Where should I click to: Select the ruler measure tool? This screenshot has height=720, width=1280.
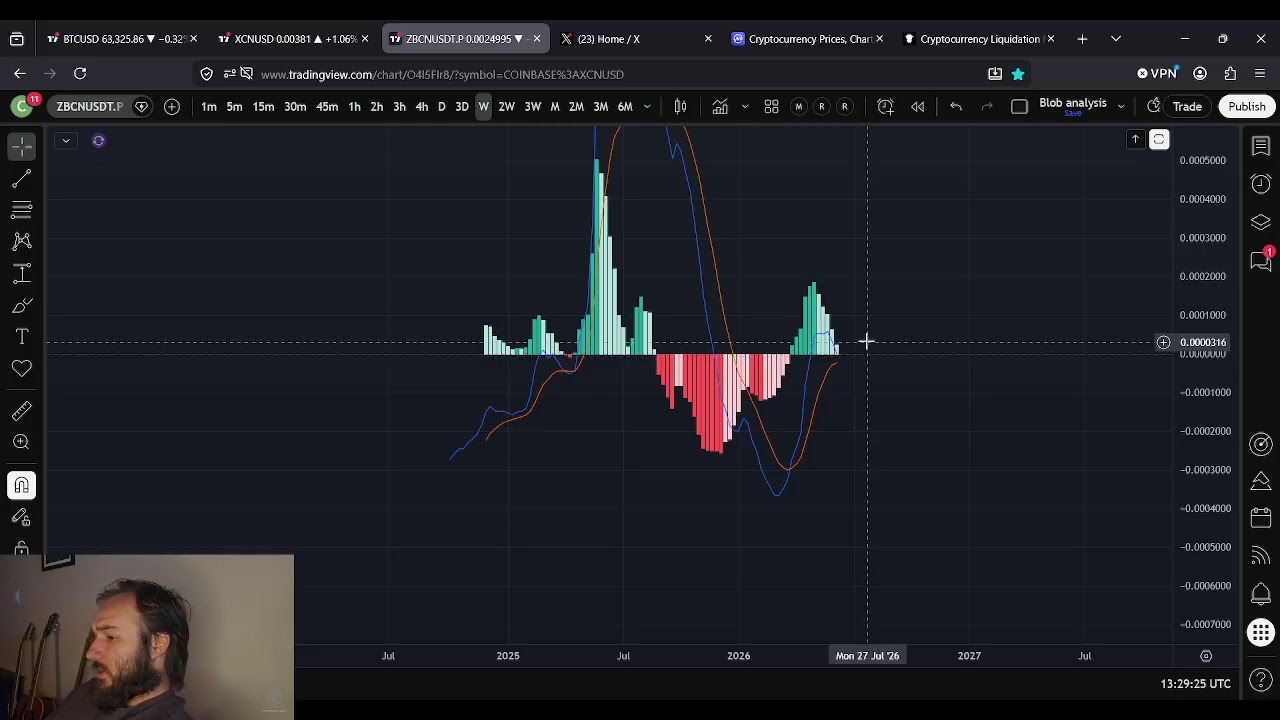[x=21, y=411]
